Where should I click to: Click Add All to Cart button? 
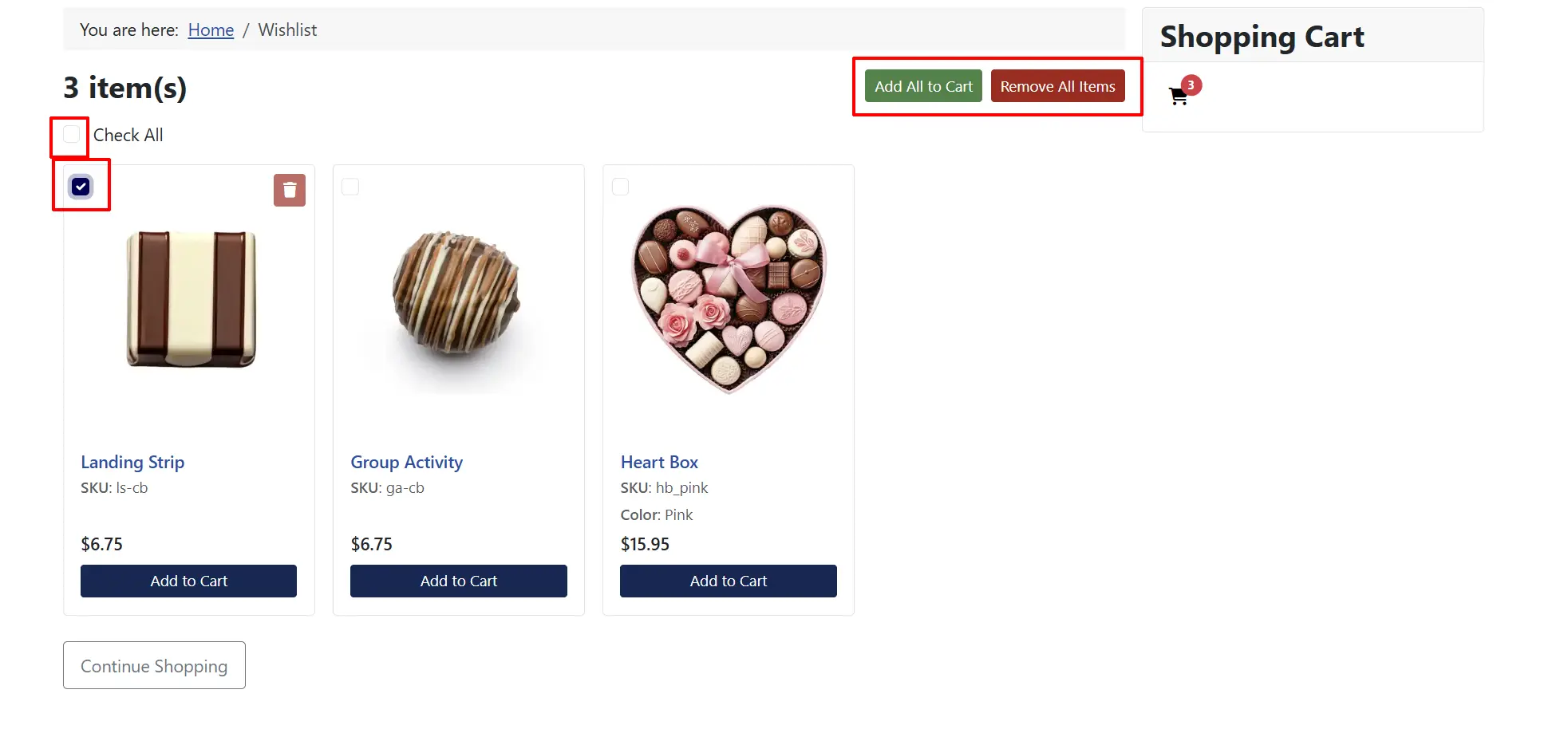[x=923, y=86]
